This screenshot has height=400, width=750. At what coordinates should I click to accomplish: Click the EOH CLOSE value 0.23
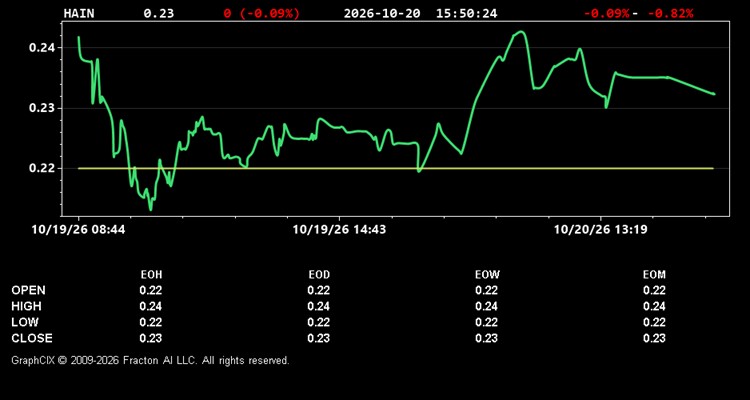(x=151, y=338)
